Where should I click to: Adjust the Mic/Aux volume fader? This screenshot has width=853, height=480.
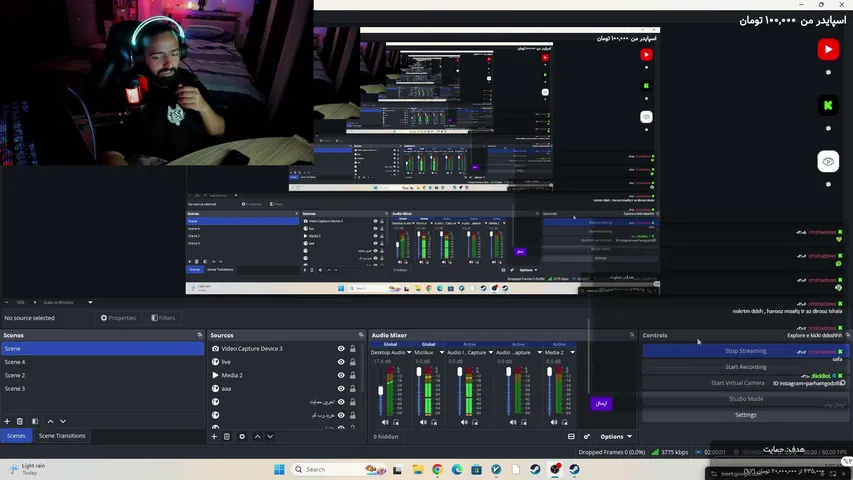(419, 372)
